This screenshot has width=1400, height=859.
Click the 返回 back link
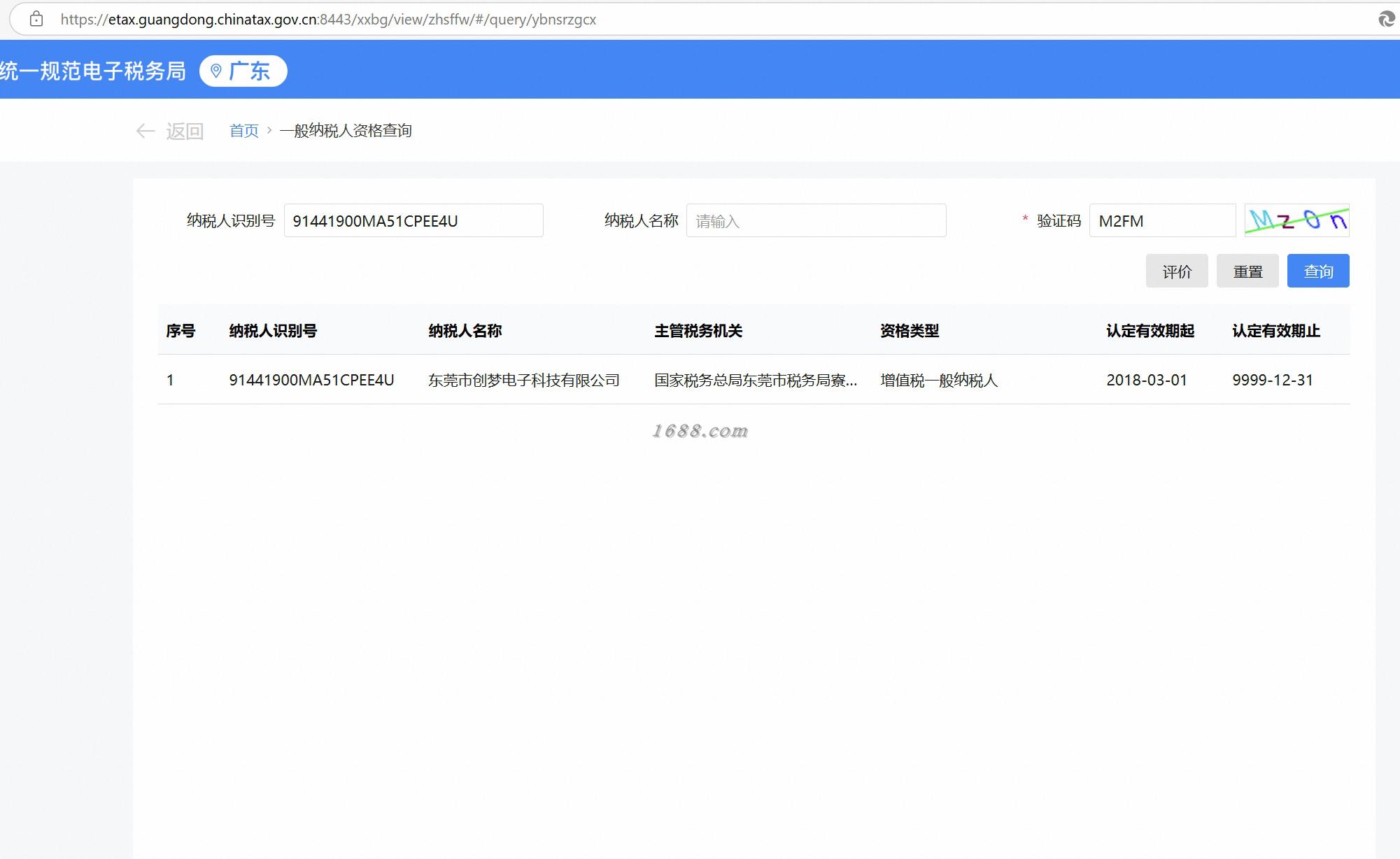coord(184,131)
